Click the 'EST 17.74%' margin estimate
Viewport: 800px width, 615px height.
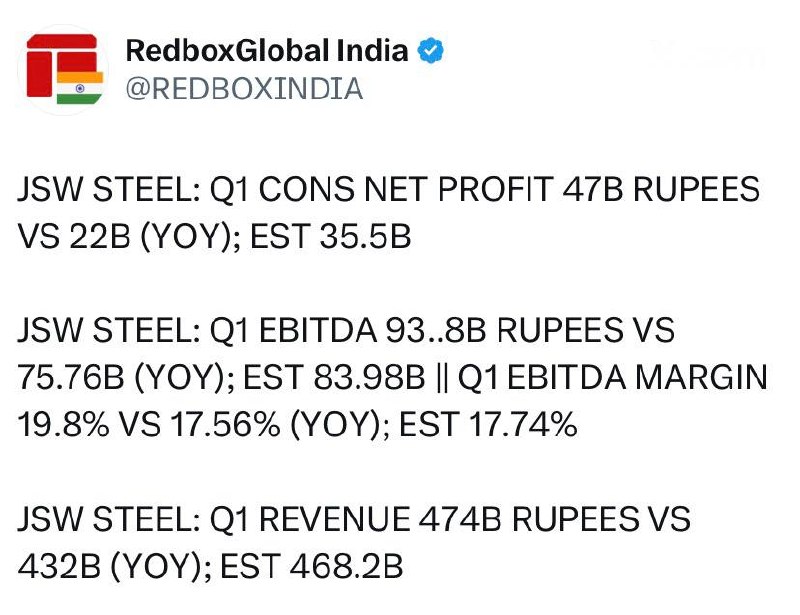488,425
